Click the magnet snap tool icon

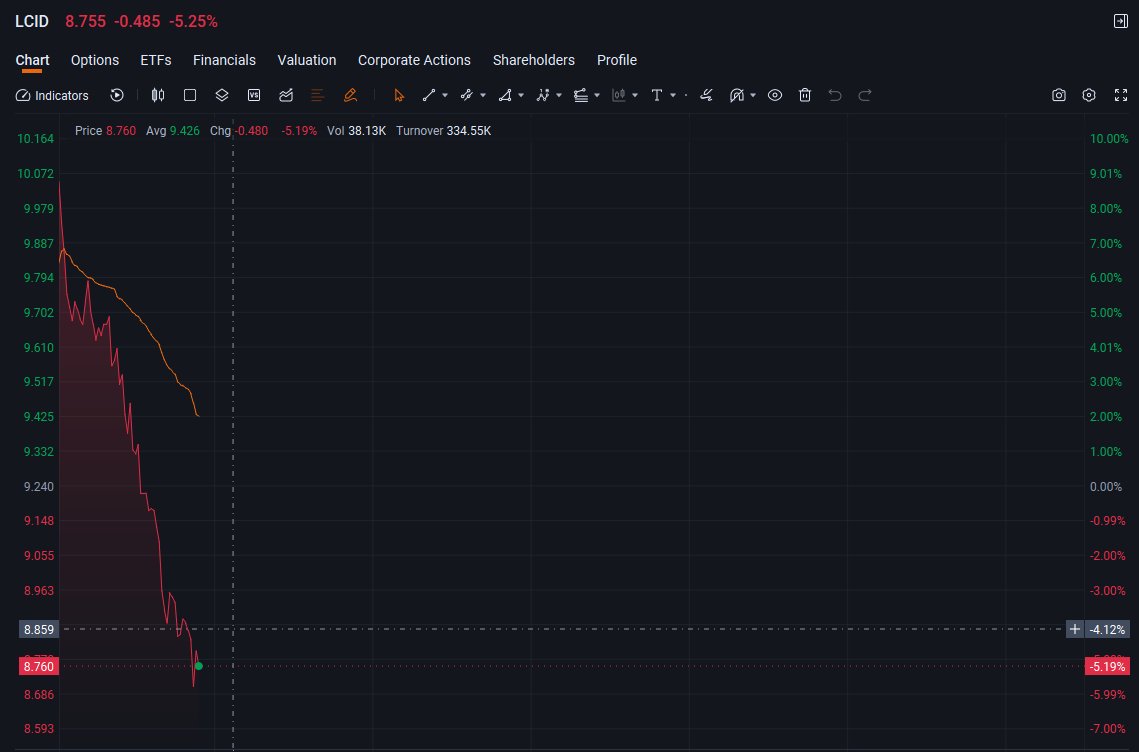click(x=737, y=95)
